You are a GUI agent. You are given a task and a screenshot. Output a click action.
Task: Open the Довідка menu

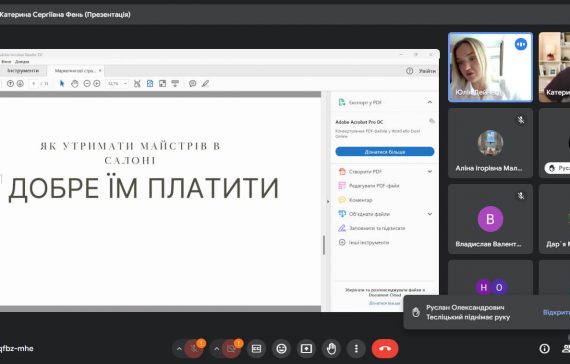(x=22, y=62)
